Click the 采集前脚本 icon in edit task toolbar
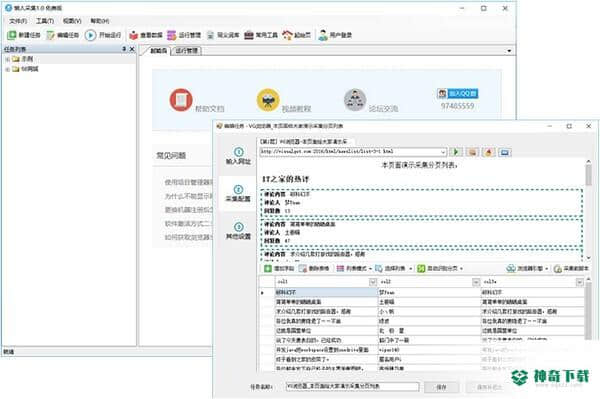Image resolution: width=600 pixels, height=399 pixels. 558,269
